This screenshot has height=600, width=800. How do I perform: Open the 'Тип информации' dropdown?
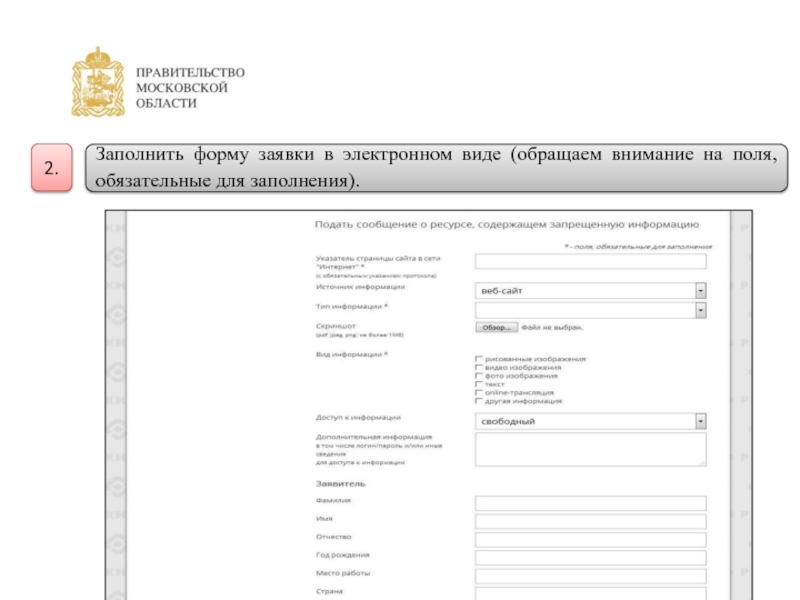590,310
